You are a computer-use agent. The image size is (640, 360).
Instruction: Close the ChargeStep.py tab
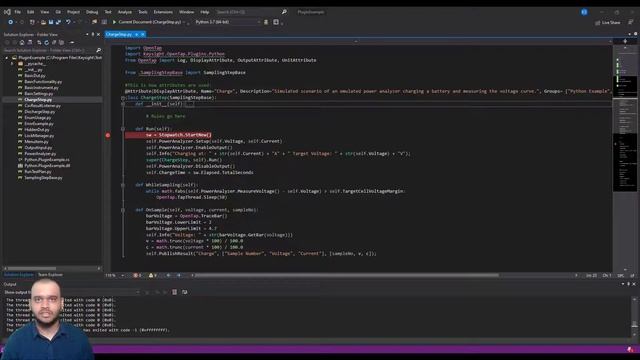click(142, 34)
